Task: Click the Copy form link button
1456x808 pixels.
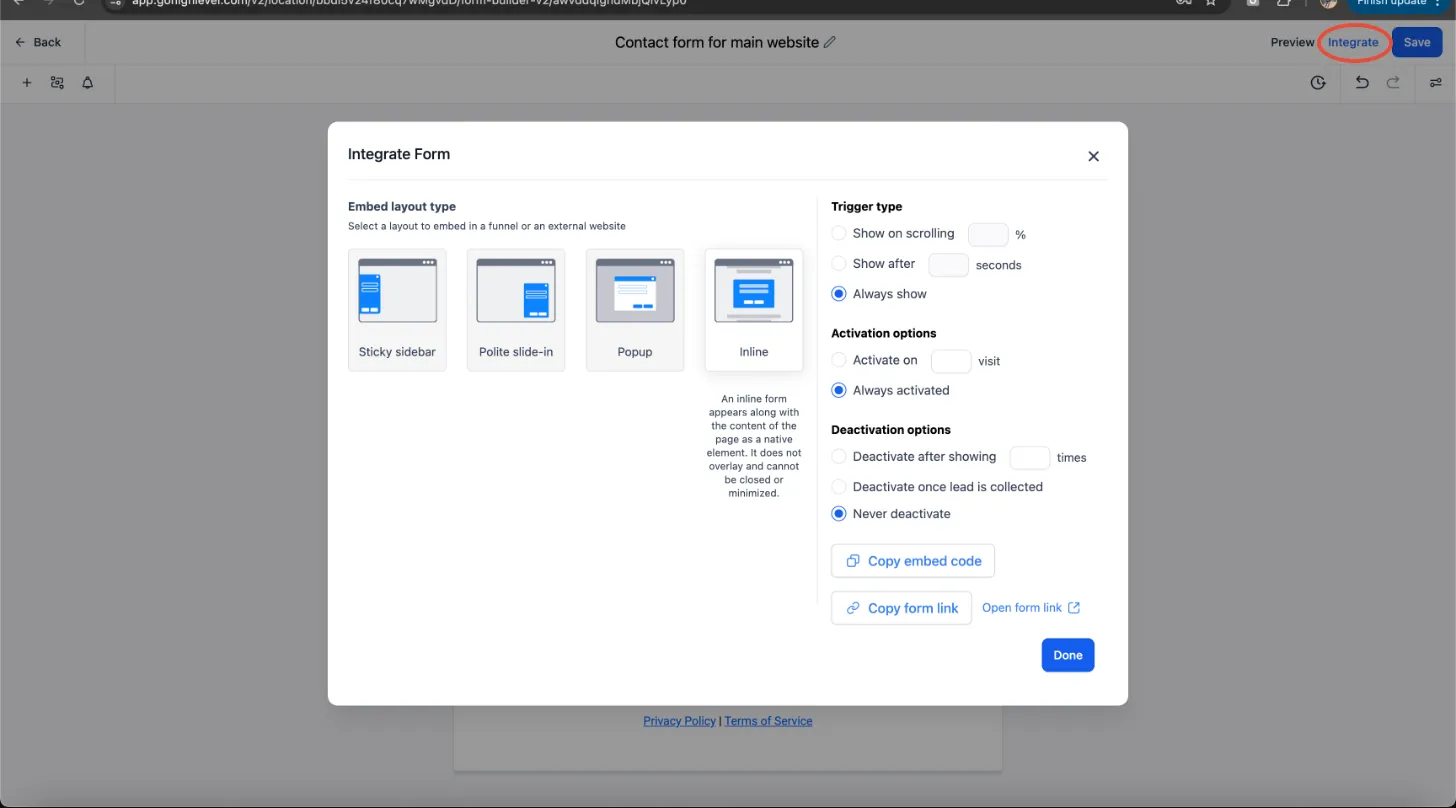Action: [901, 608]
